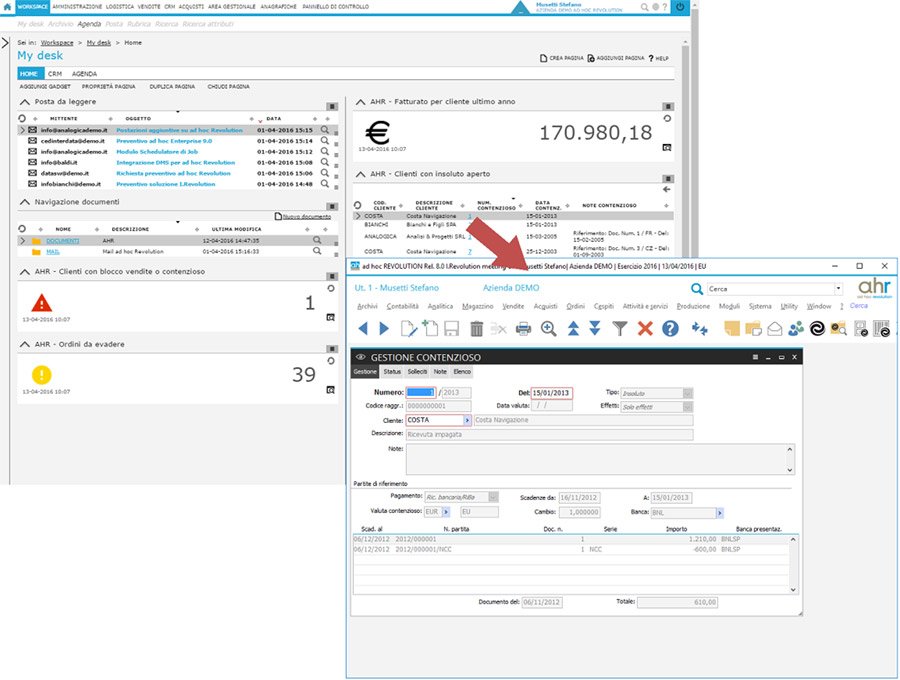
Task: Click the power button in top bar
Action: coord(680,7)
